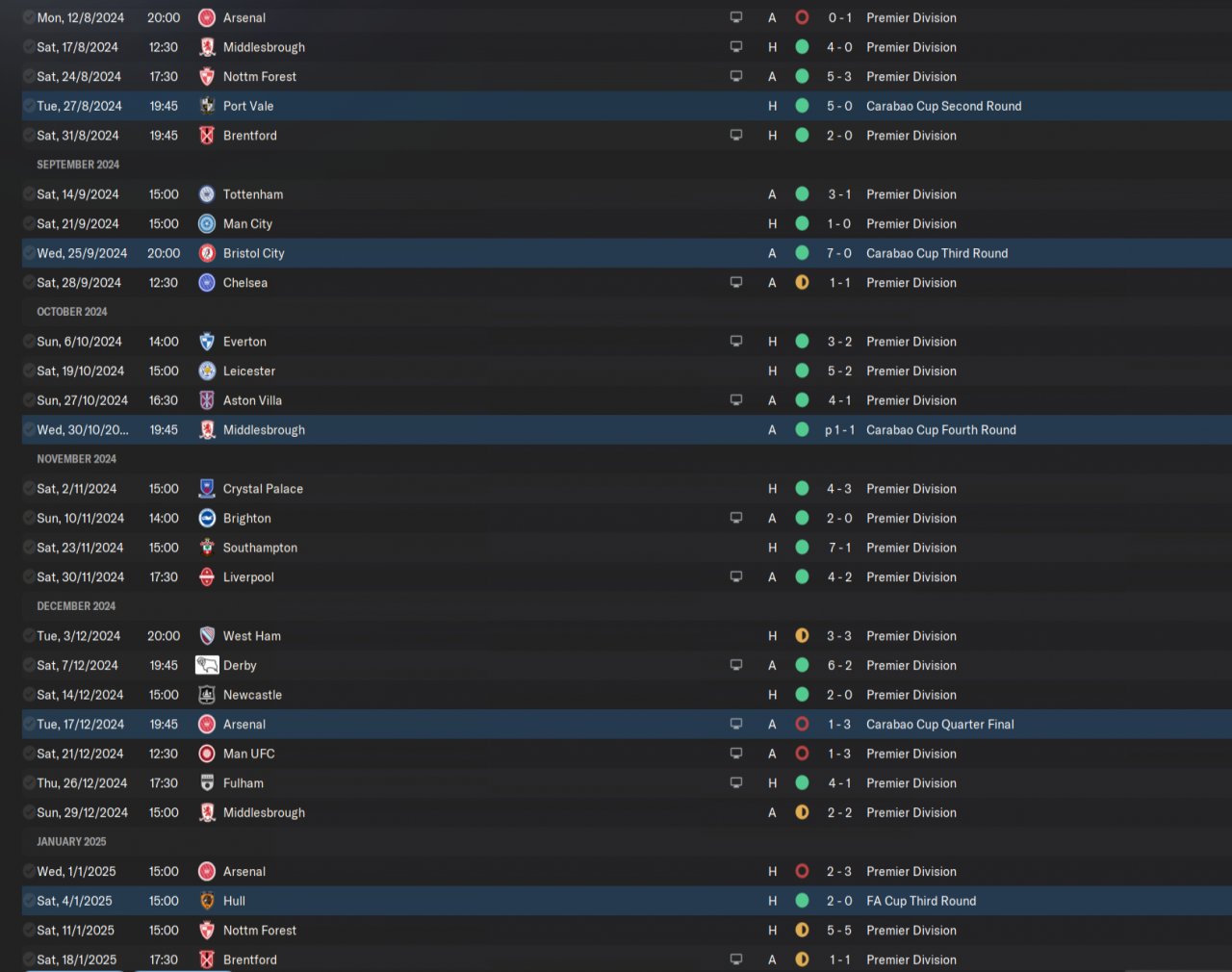The height and width of the screenshot is (972, 1232).
Task: Open the Tottenham team link
Action: [x=253, y=194]
